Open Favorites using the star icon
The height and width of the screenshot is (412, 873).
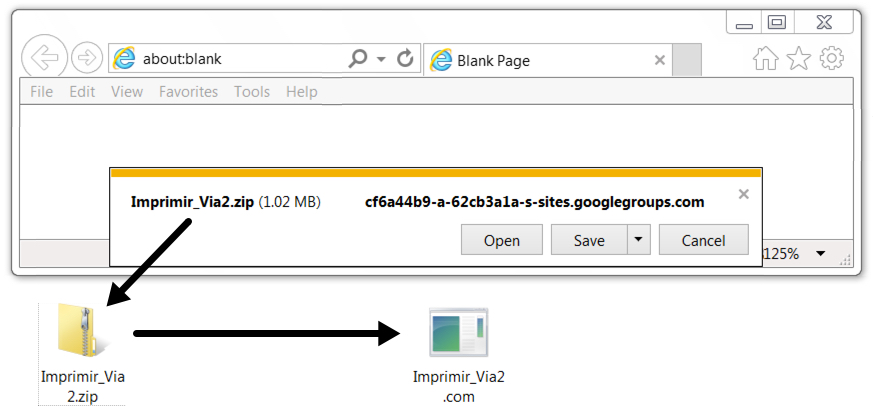799,58
